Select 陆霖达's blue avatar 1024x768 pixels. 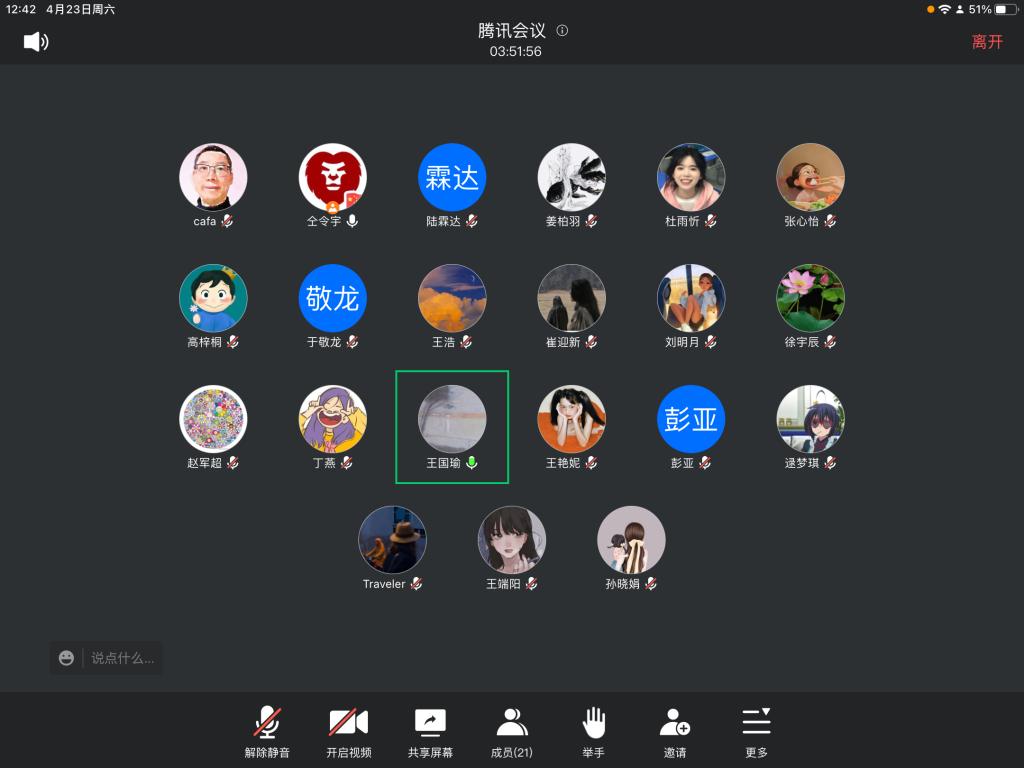(452, 178)
